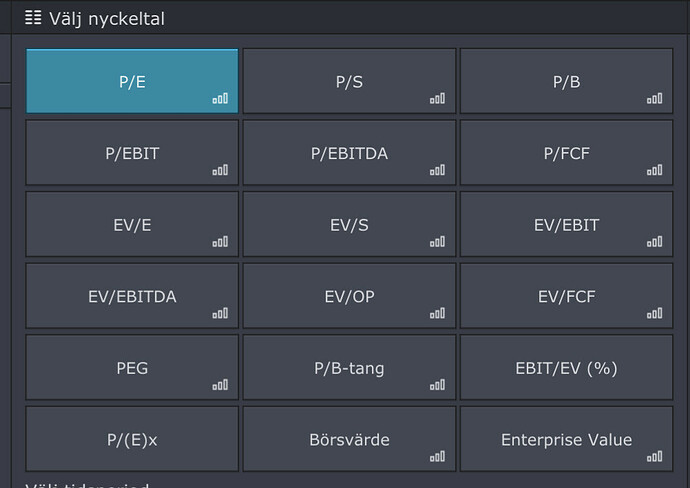Open chart icon on the EV/EBIT tile

coord(654,241)
